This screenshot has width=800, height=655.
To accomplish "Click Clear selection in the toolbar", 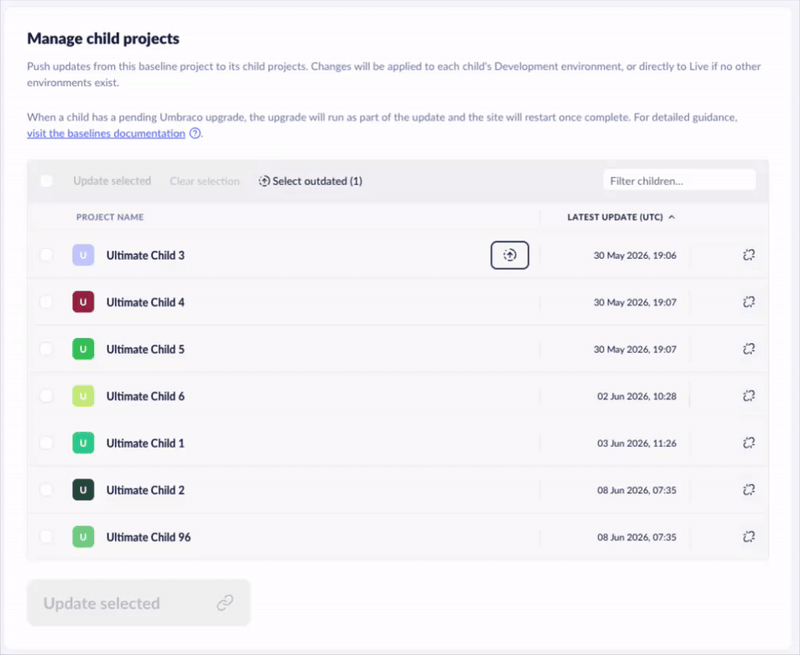I will pyautogui.click(x=205, y=181).
